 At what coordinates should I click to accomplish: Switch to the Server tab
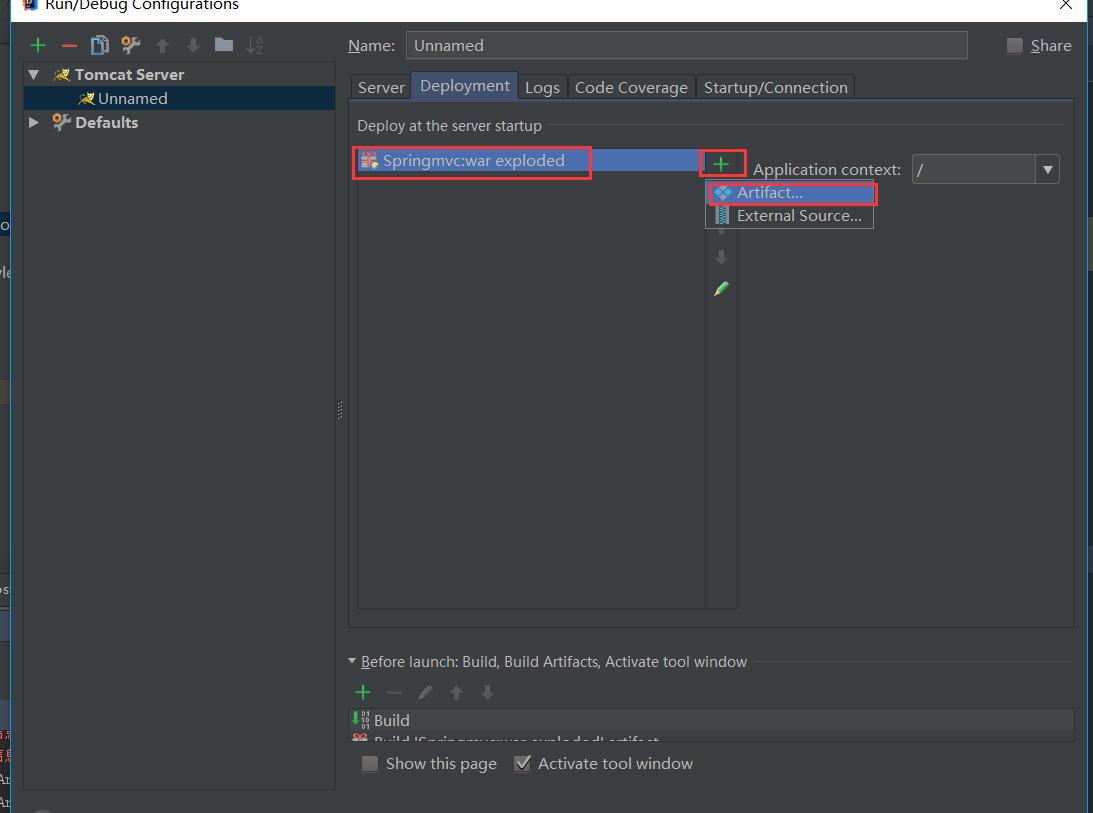point(381,88)
